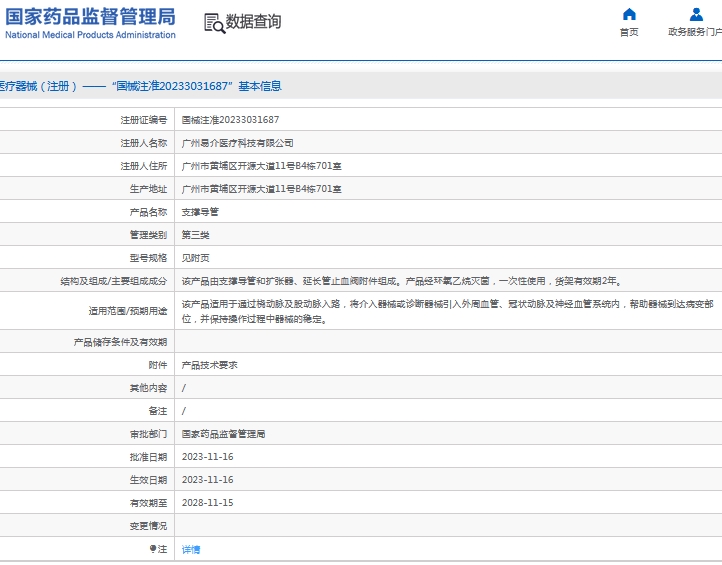Click the 变更情况 field label

point(148,526)
